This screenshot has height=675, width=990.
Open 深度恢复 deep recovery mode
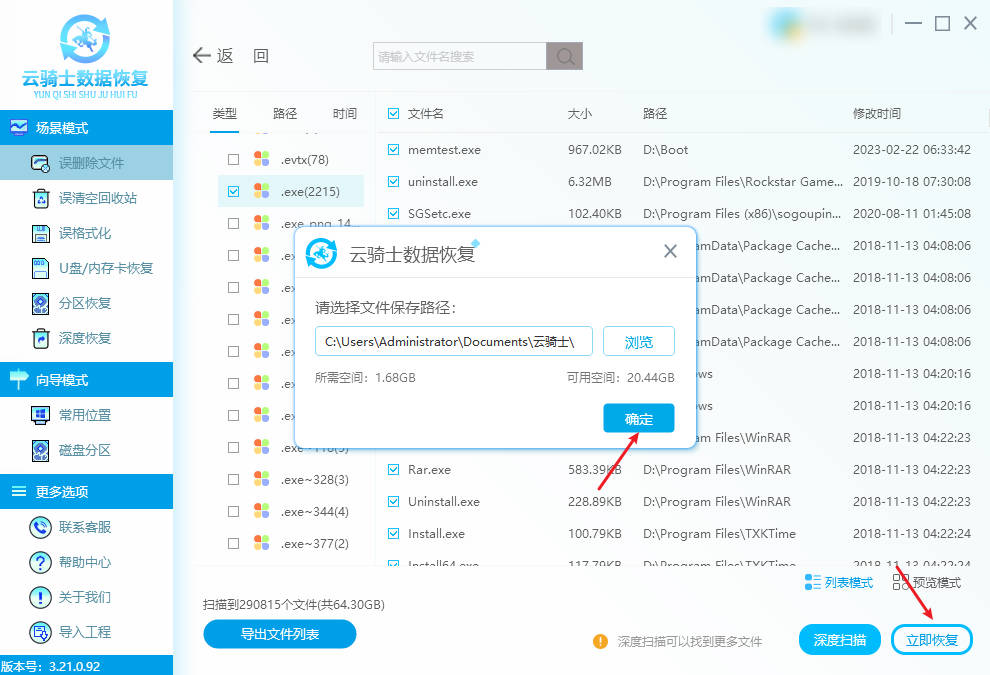point(41,338)
